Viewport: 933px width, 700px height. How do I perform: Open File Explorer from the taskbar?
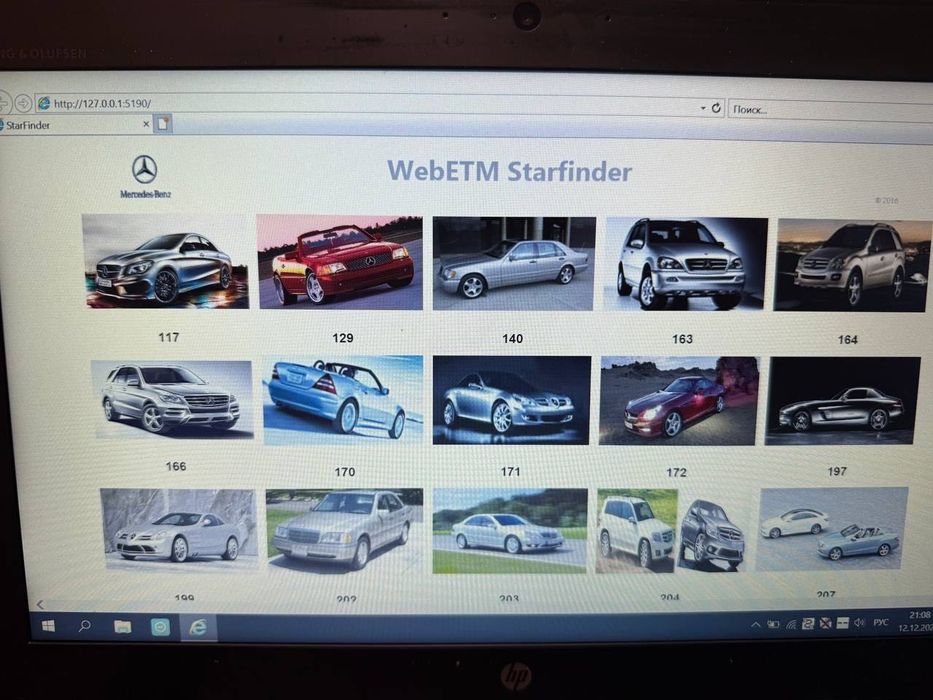[x=123, y=627]
